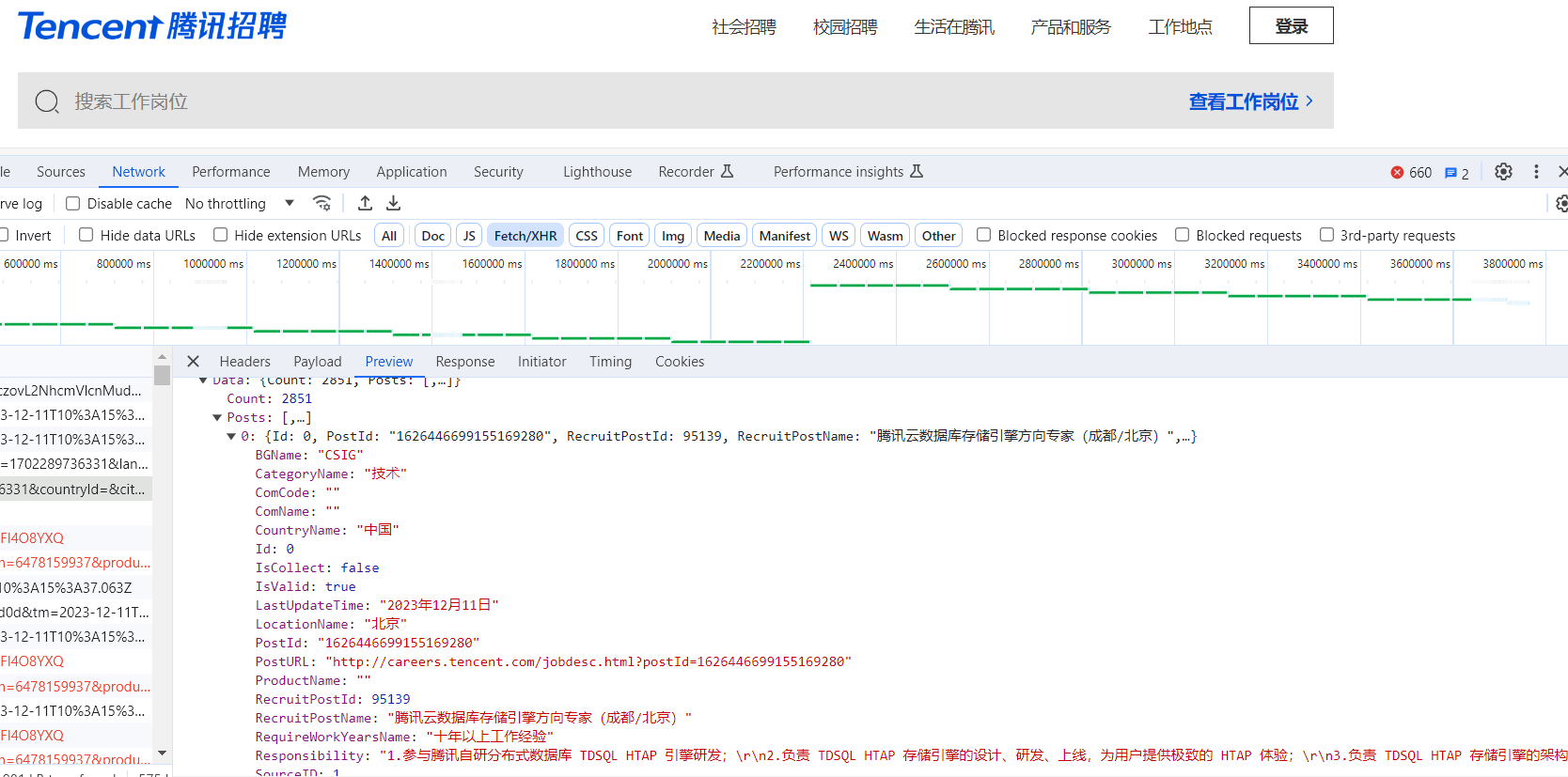This screenshot has height=777, width=1568.
Task: Open the Cookies tab
Action: tap(680, 362)
